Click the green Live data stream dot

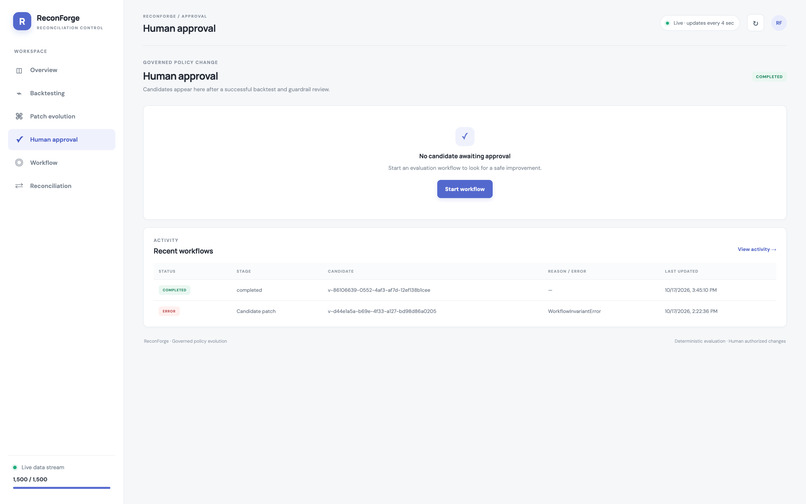tap(15, 467)
